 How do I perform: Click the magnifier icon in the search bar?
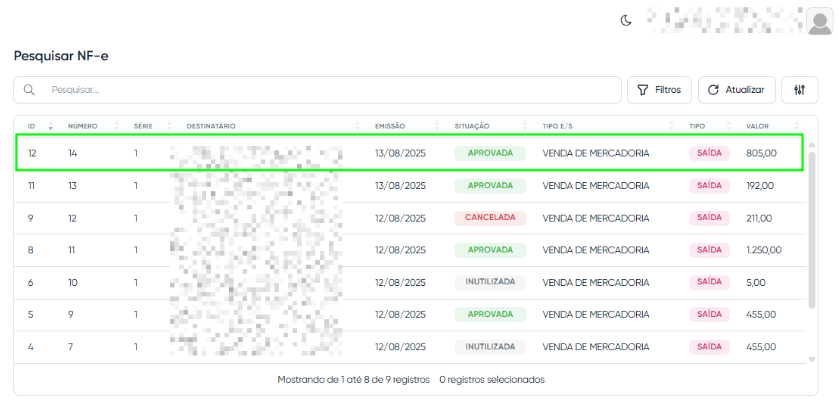(x=30, y=90)
